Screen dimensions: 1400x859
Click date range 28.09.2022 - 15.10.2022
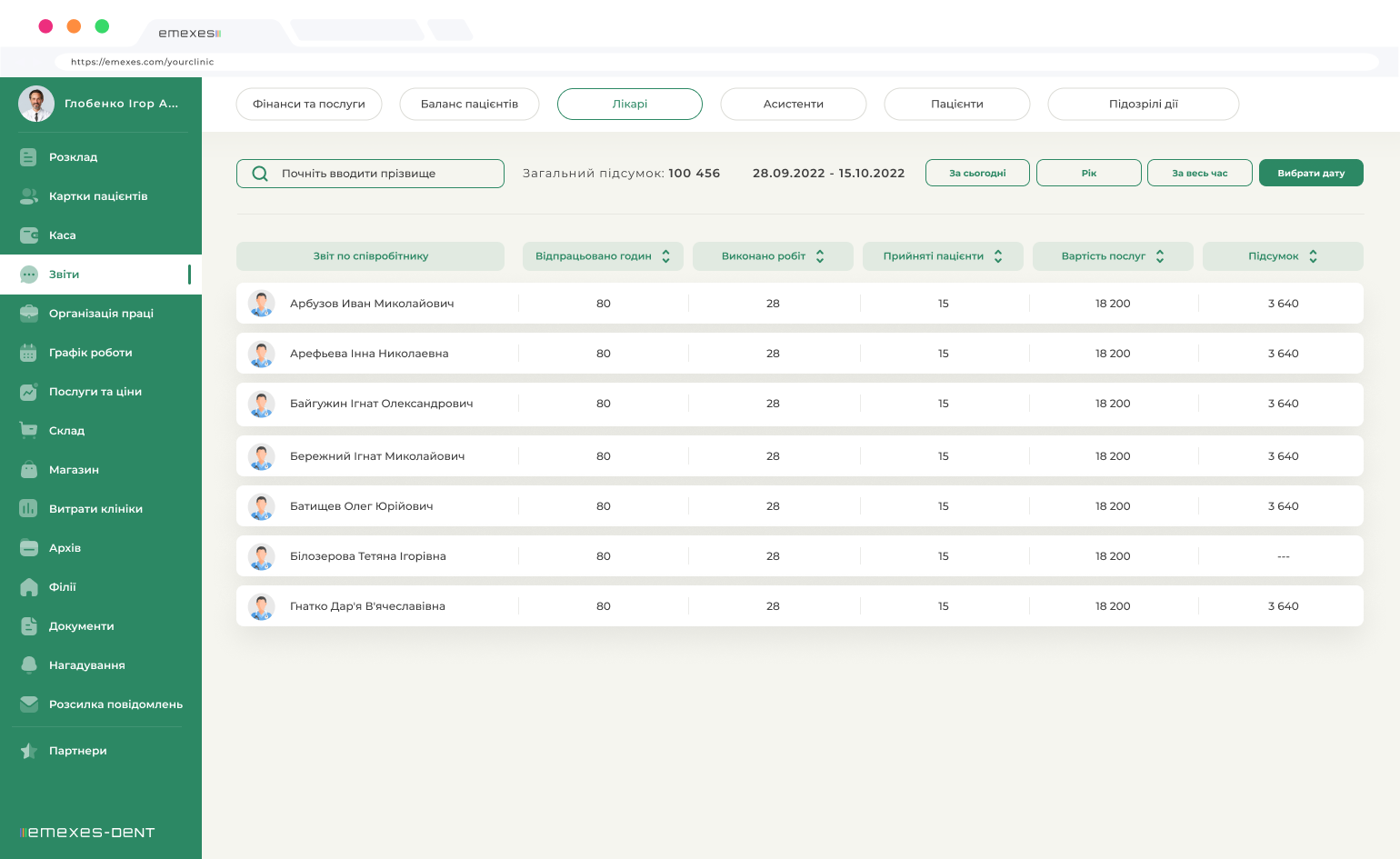click(828, 173)
